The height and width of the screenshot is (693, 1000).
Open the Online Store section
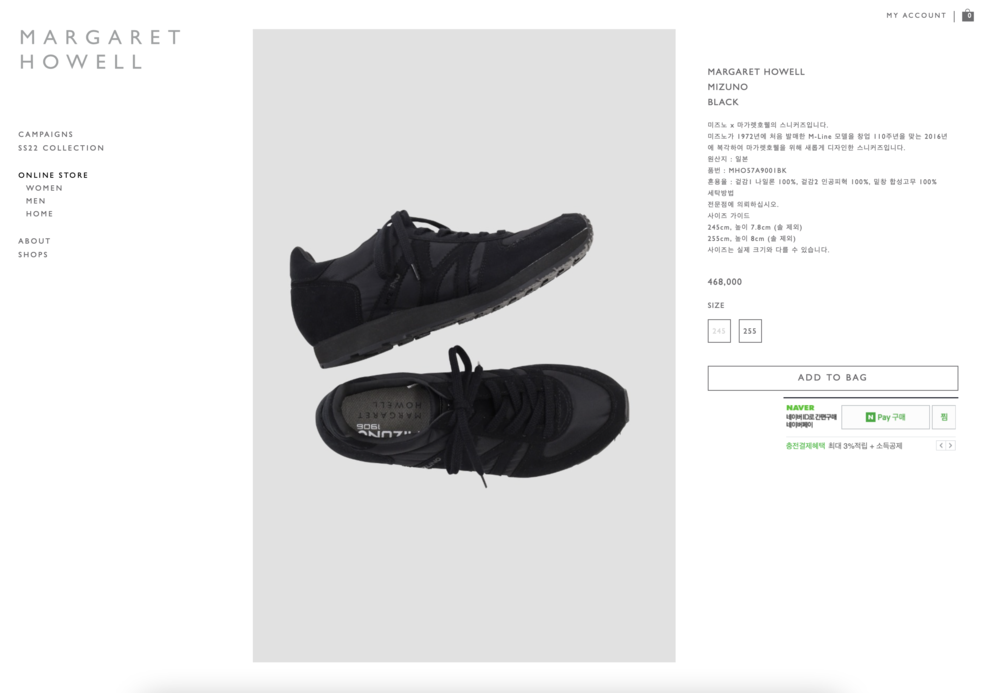[x=53, y=175]
